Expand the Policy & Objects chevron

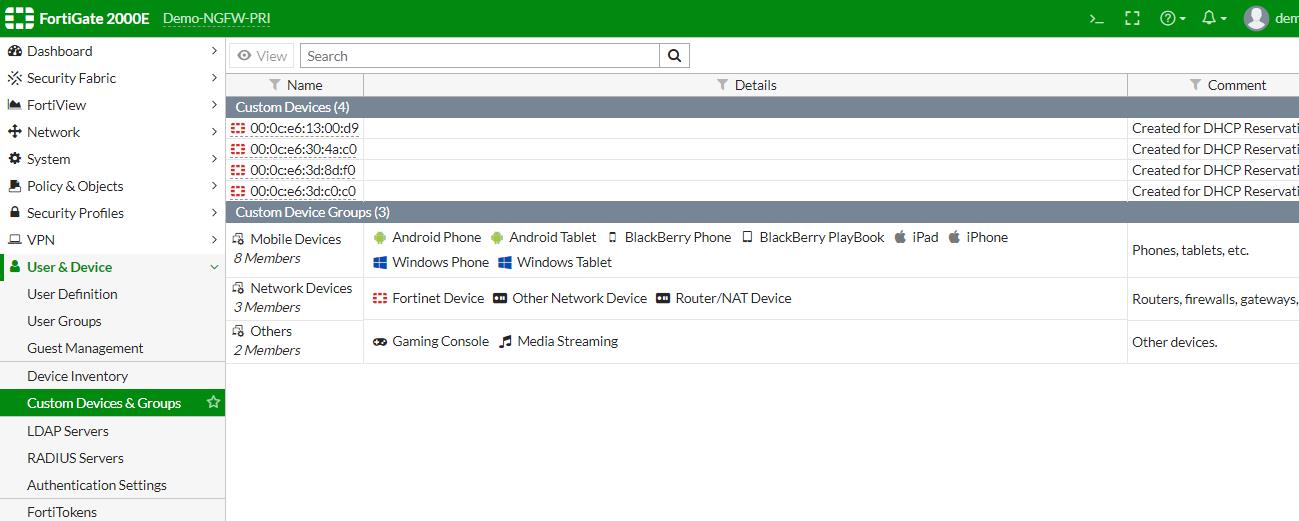coord(214,186)
